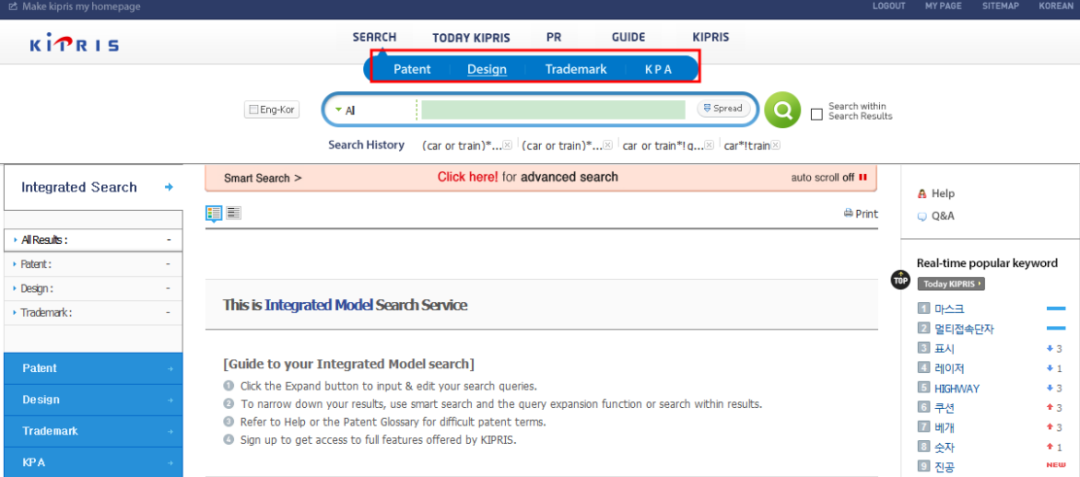Remove 'car or train*!g...' history entry
The width and height of the screenshot is (1080, 477).
[710, 145]
